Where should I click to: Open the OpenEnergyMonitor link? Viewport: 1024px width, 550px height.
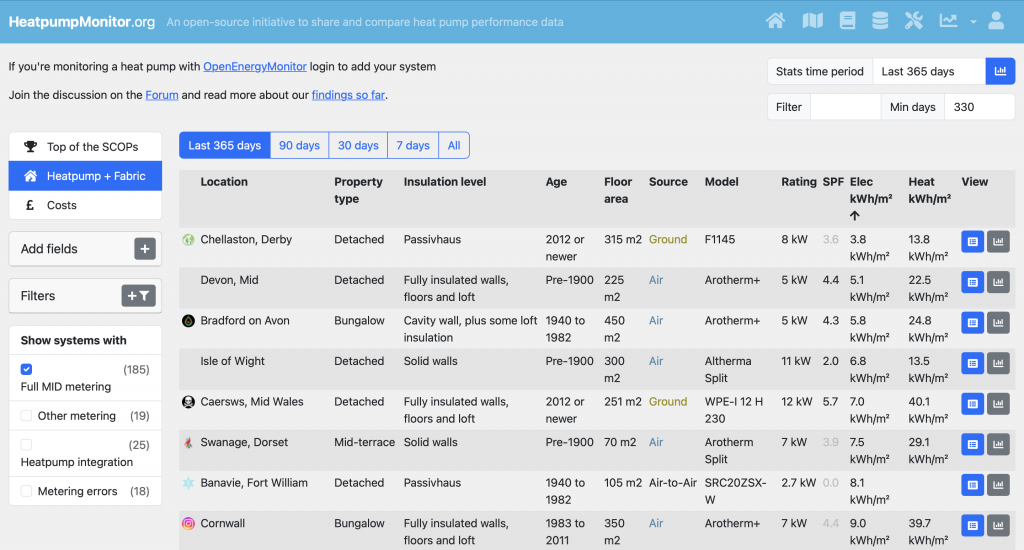point(255,67)
